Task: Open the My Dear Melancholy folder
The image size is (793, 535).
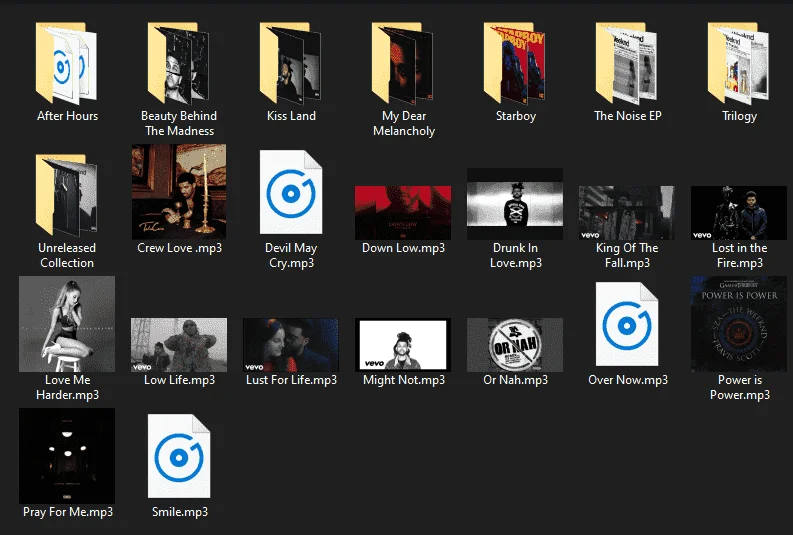Action: [403, 63]
